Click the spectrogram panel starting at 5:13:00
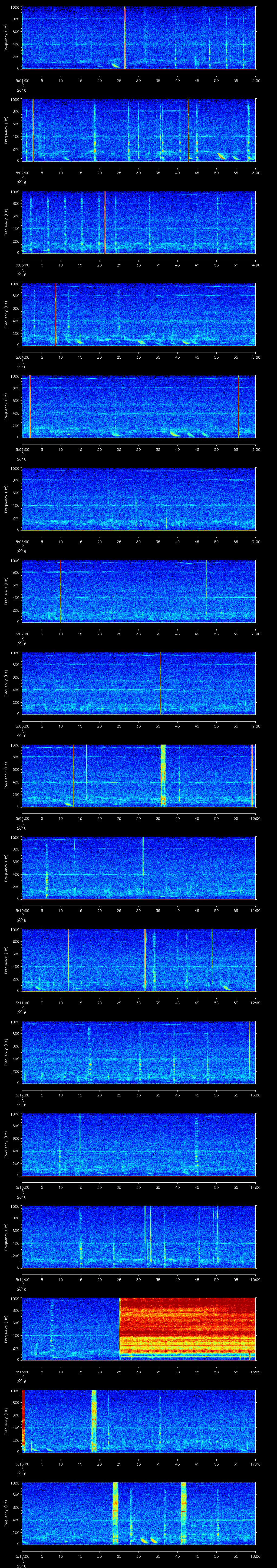 pos(138,1144)
